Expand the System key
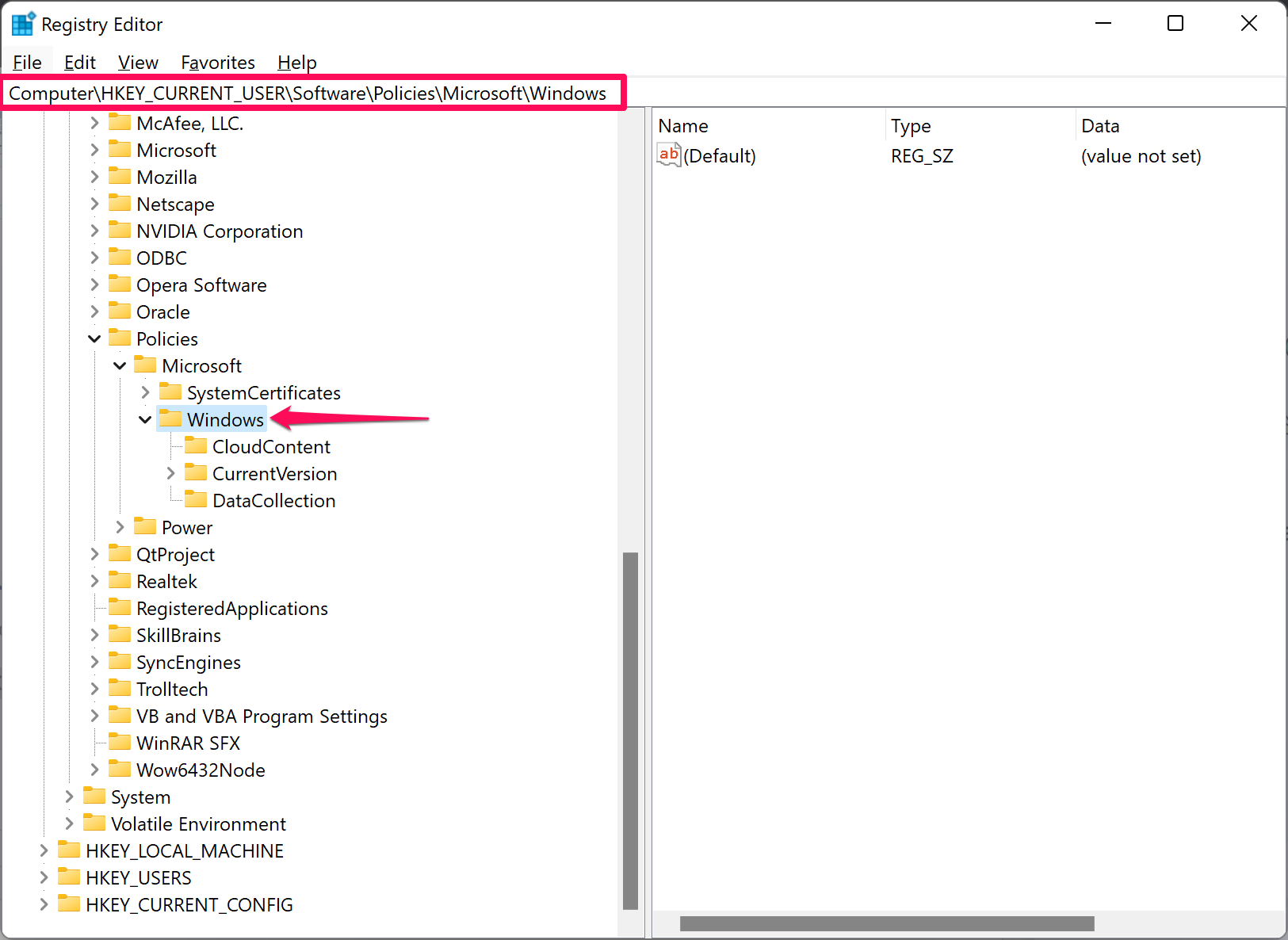This screenshot has width=1288, height=940. click(x=69, y=797)
